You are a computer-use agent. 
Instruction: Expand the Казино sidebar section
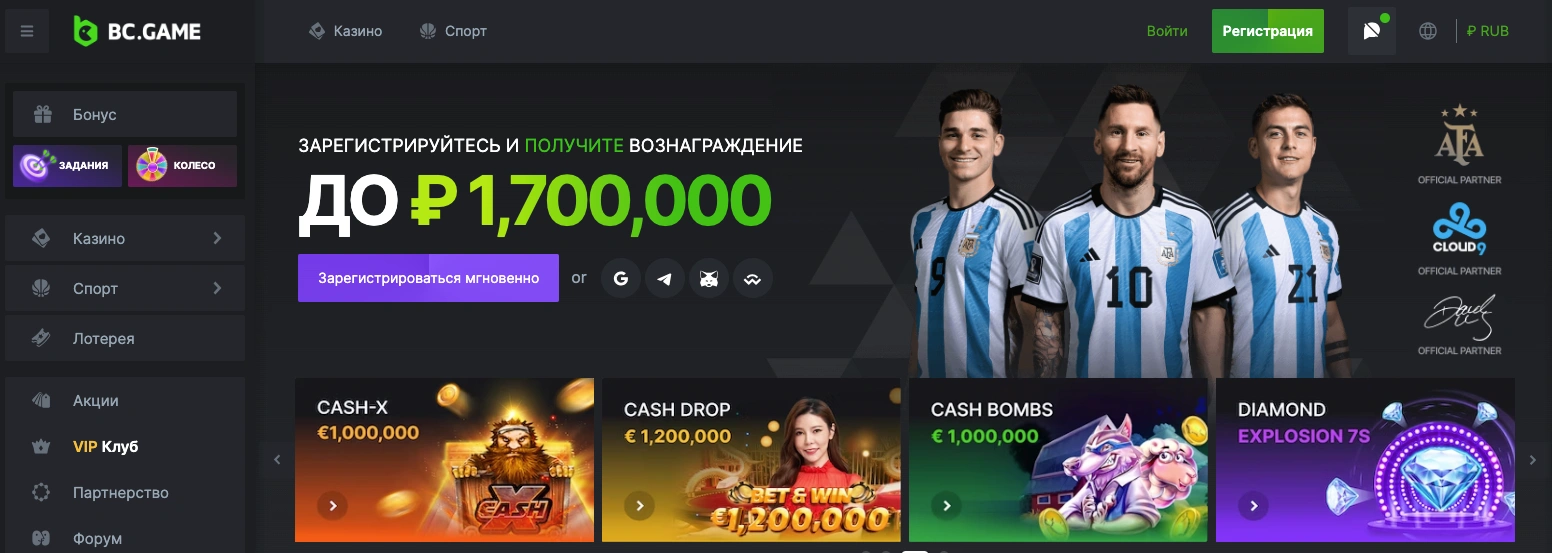coord(125,239)
